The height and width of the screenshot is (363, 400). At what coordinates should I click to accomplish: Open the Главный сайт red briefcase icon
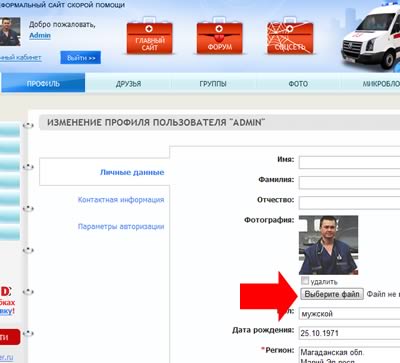coord(149,36)
